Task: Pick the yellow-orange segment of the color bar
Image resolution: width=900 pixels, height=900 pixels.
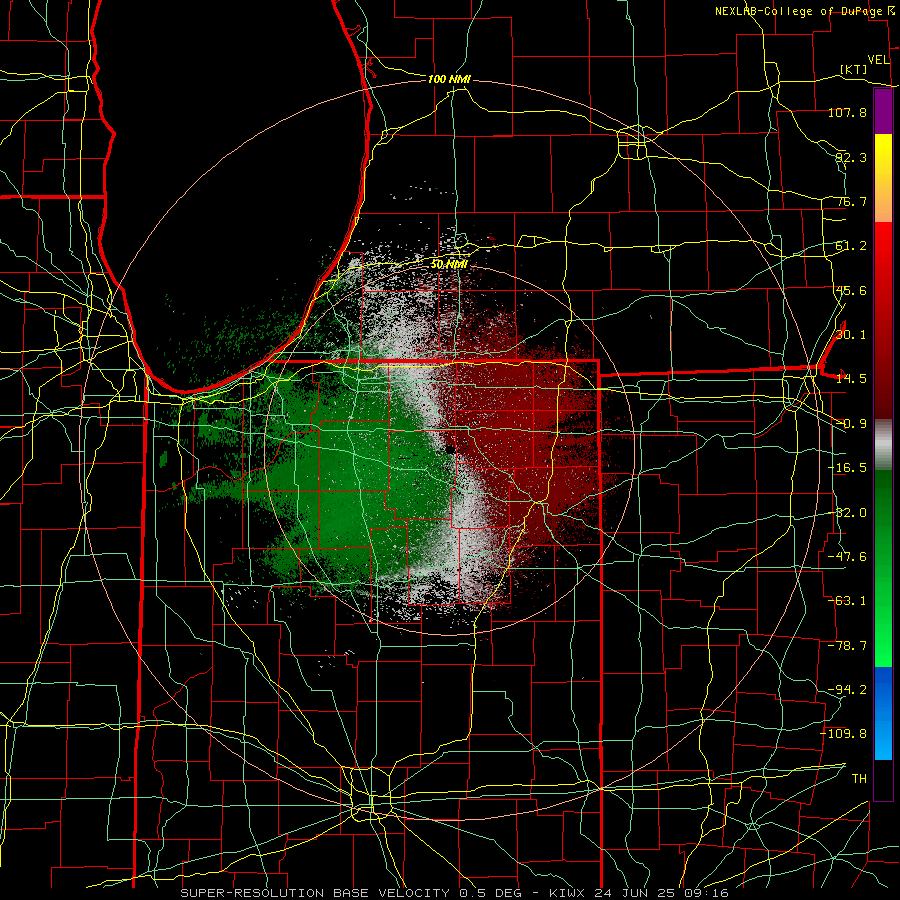Action: pyautogui.click(x=883, y=178)
